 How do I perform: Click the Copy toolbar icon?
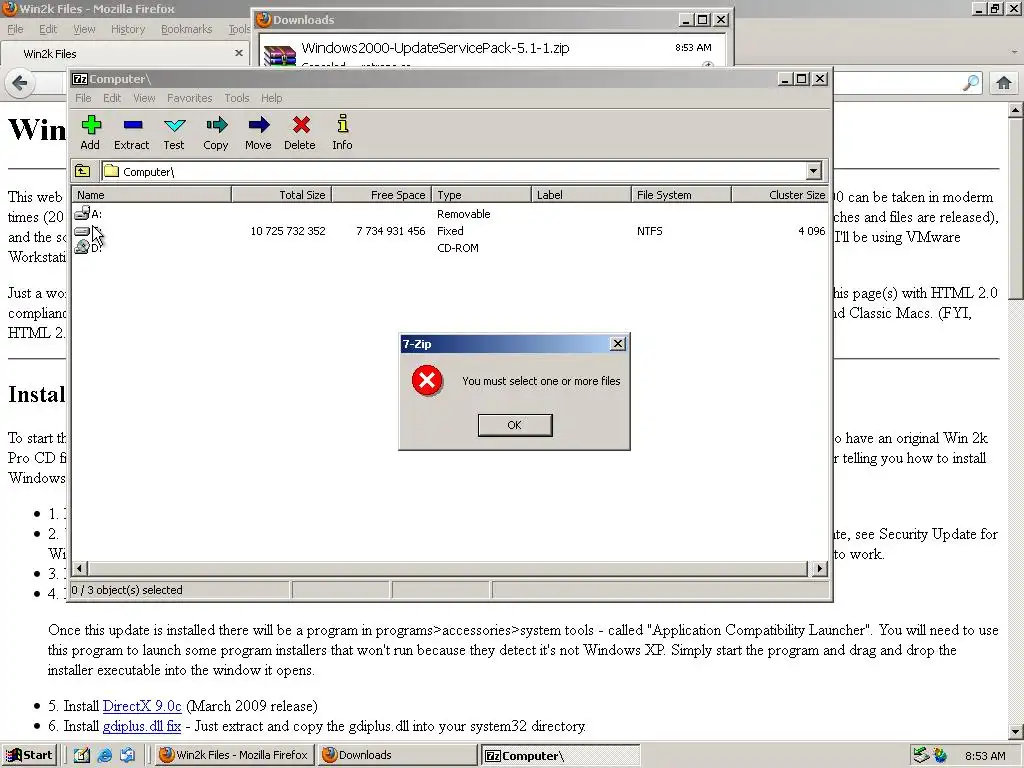(216, 133)
